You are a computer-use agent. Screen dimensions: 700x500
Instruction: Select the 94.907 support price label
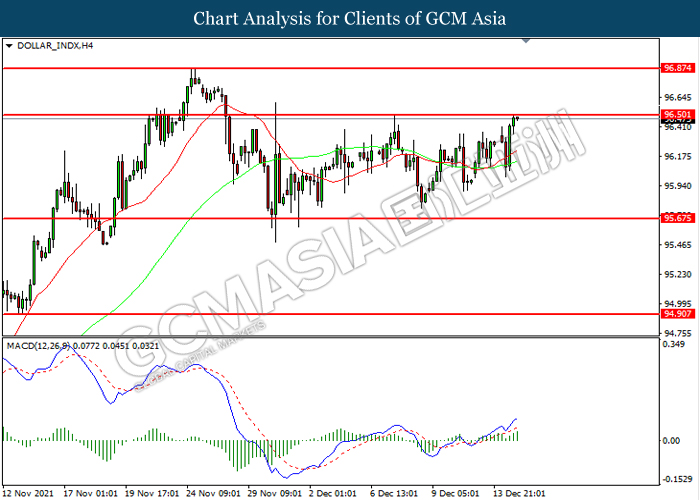click(x=678, y=313)
